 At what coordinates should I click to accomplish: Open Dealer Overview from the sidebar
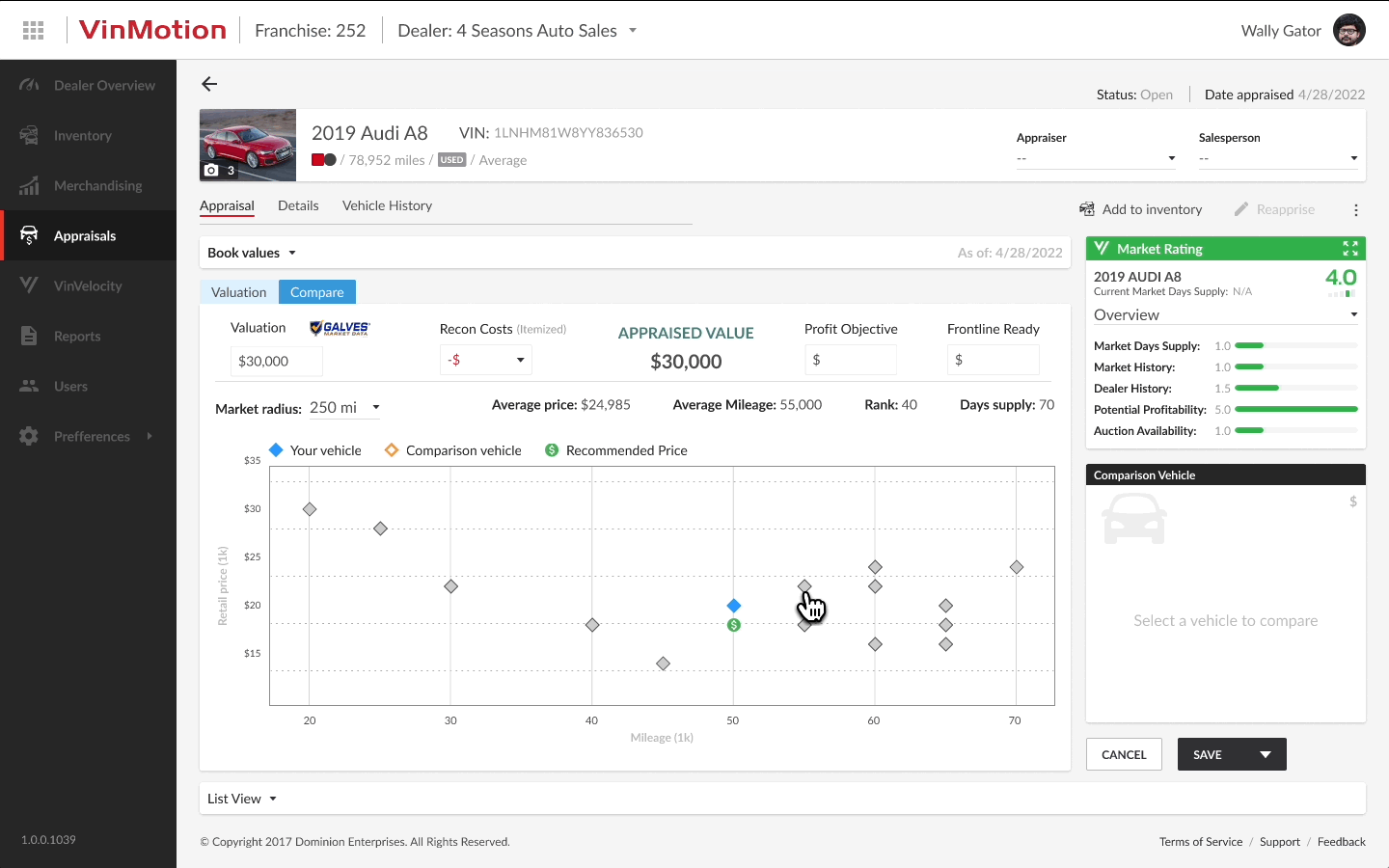[x=29, y=85]
